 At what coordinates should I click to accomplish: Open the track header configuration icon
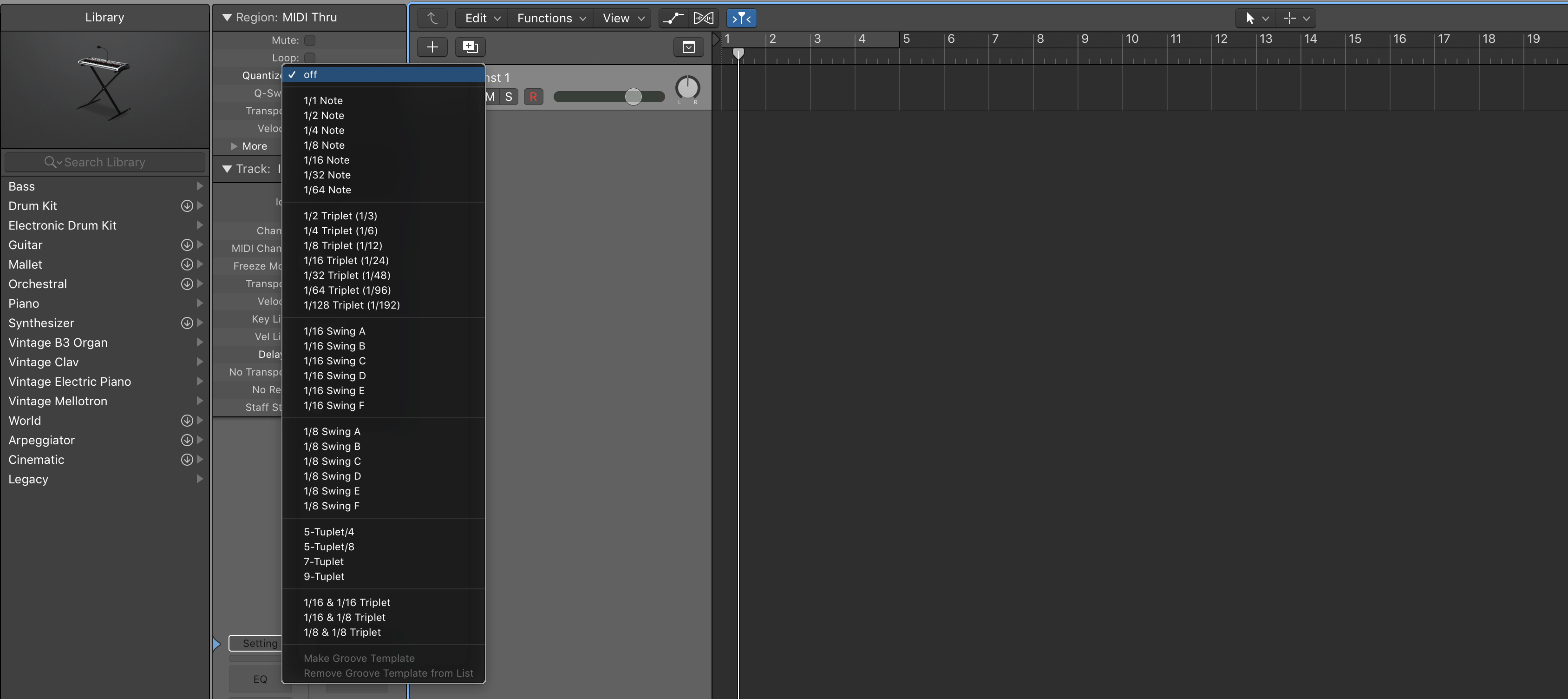[x=688, y=47]
